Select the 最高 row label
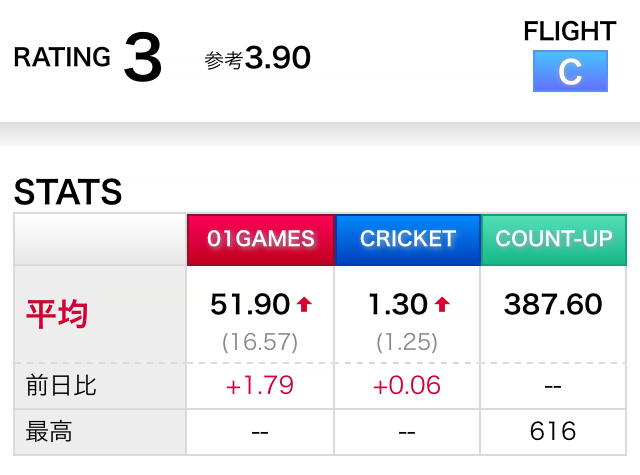This screenshot has width=640, height=475. click(x=49, y=432)
